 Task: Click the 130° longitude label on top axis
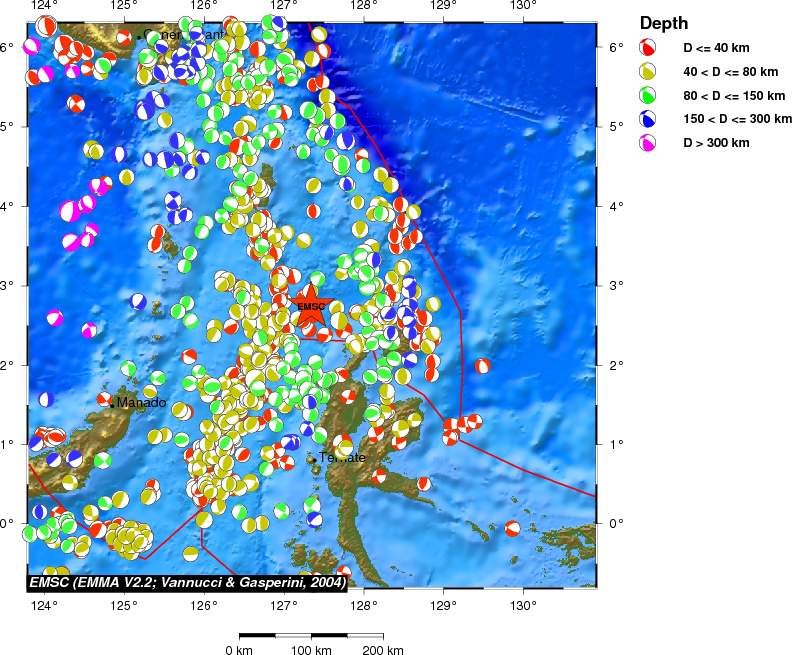click(523, 7)
